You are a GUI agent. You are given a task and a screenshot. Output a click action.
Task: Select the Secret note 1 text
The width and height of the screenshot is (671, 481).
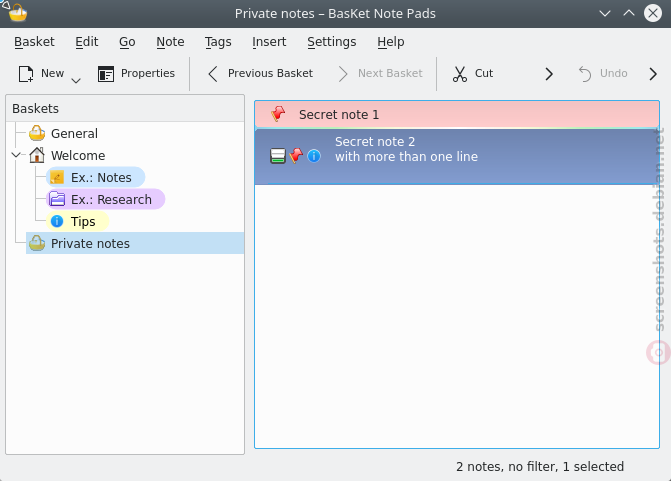(x=339, y=115)
